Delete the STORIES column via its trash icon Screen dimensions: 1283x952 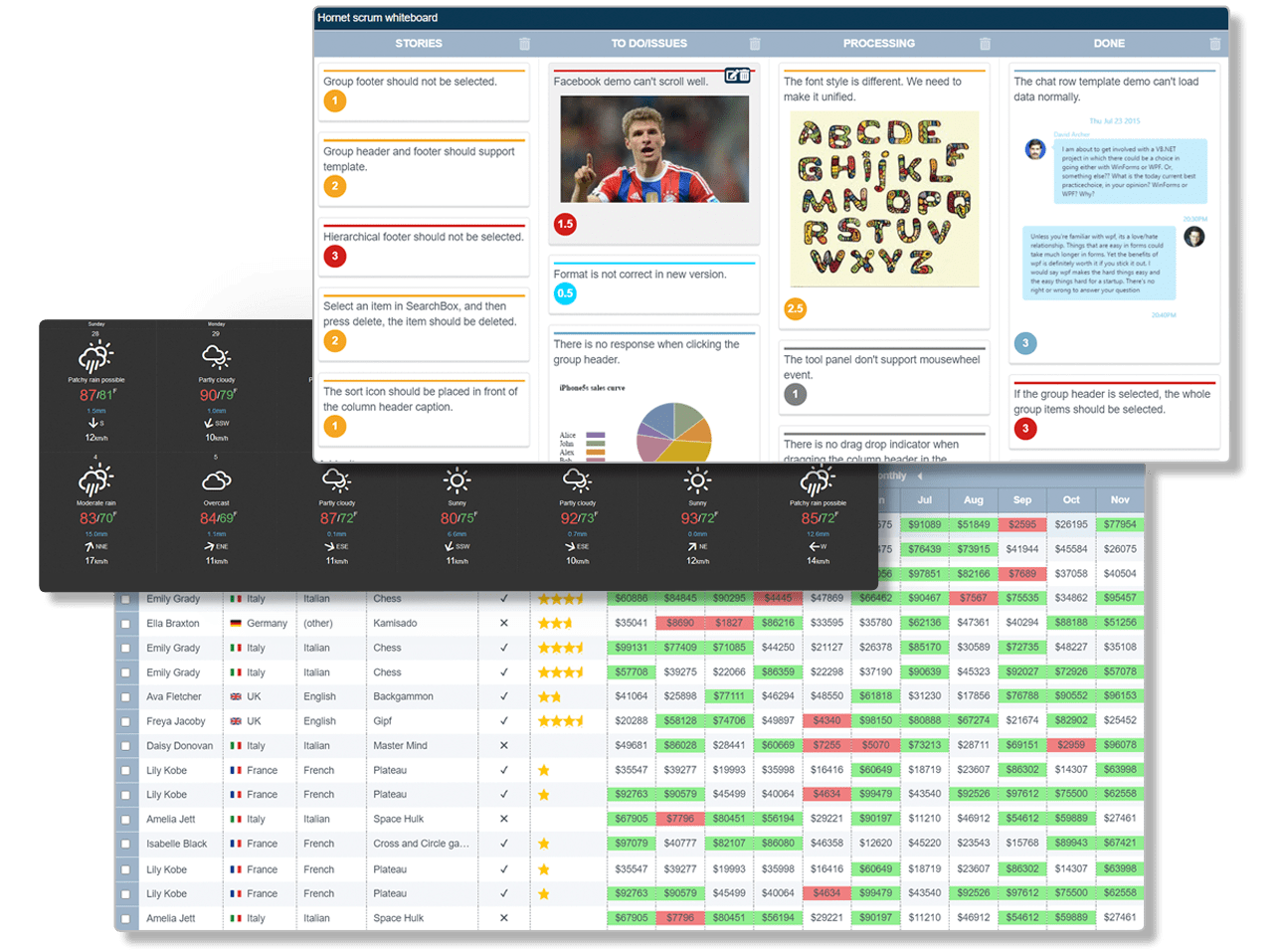[x=524, y=44]
